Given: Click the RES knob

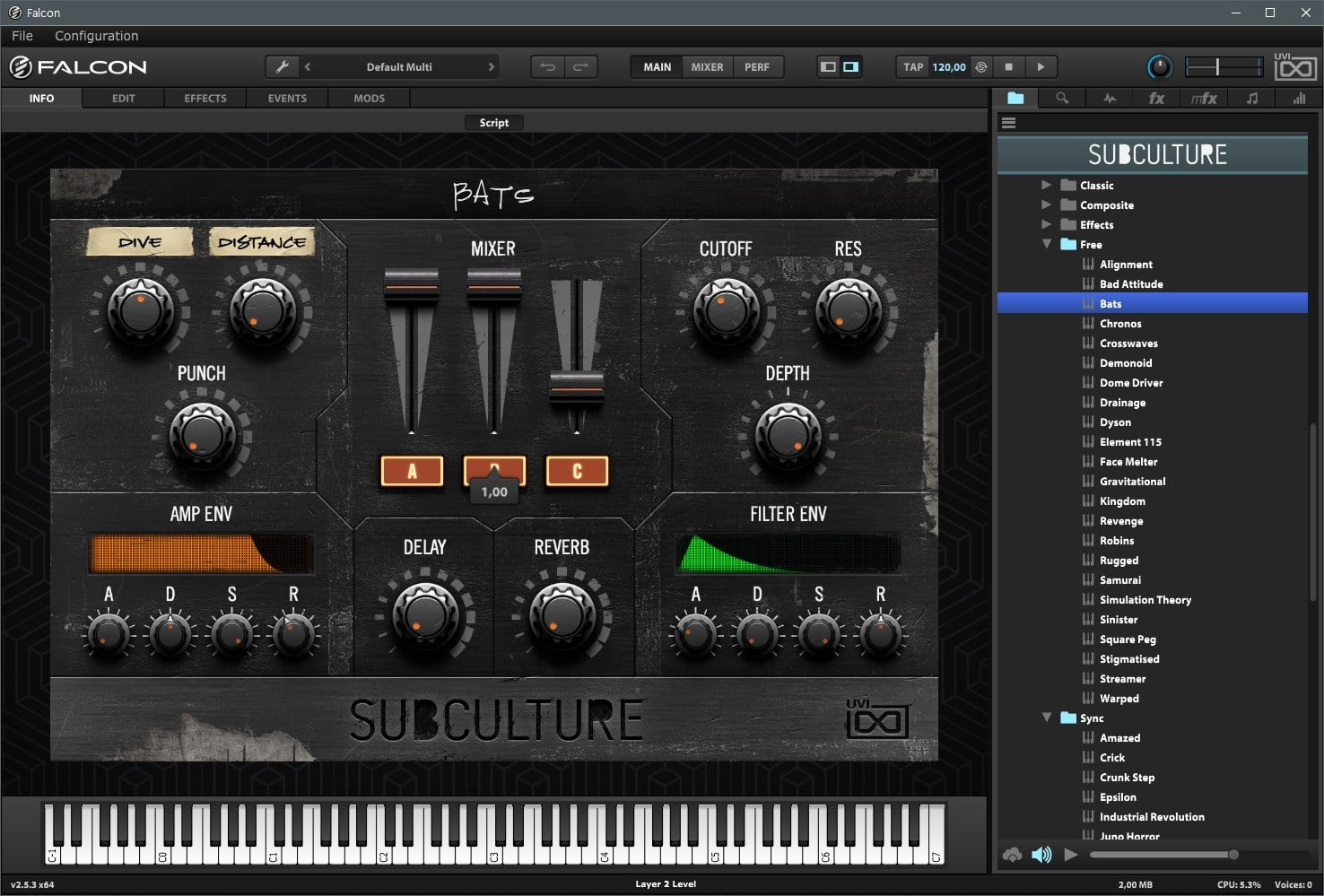Looking at the screenshot, I should [848, 310].
